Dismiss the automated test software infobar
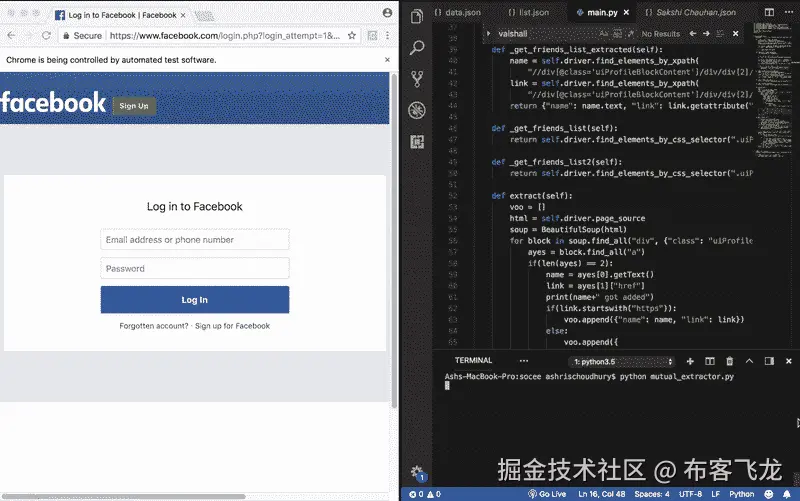The height and width of the screenshot is (501, 800). click(x=387, y=60)
